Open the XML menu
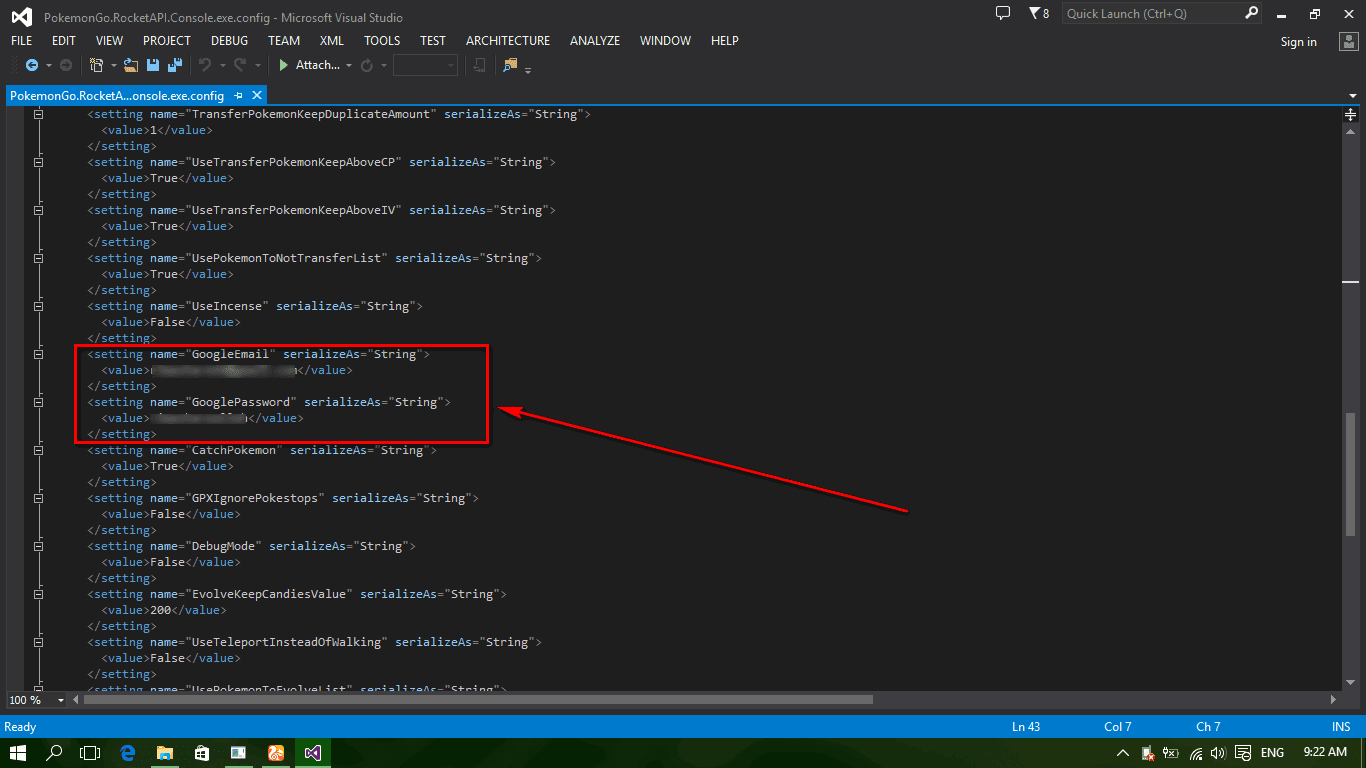This screenshot has height=768, width=1366. pos(331,40)
